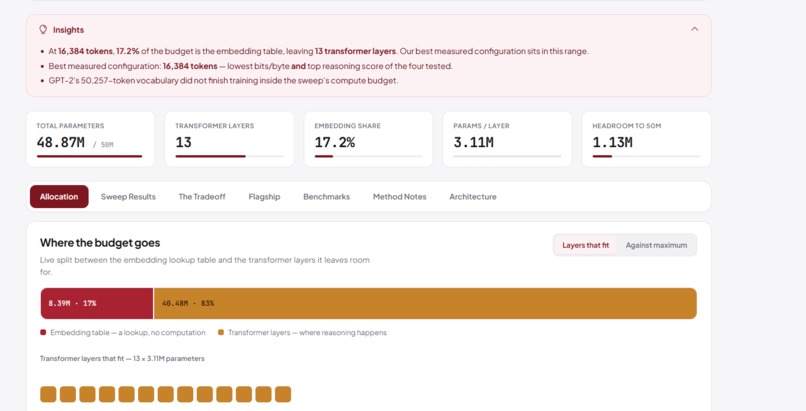This screenshot has height=411, width=806.
Task: Click the Transformer Layers card value 13
Action: (184, 142)
